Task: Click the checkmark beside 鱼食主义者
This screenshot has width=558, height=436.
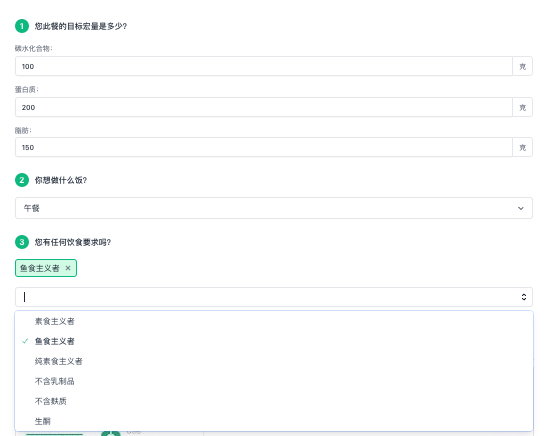Action: click(25, 341)
